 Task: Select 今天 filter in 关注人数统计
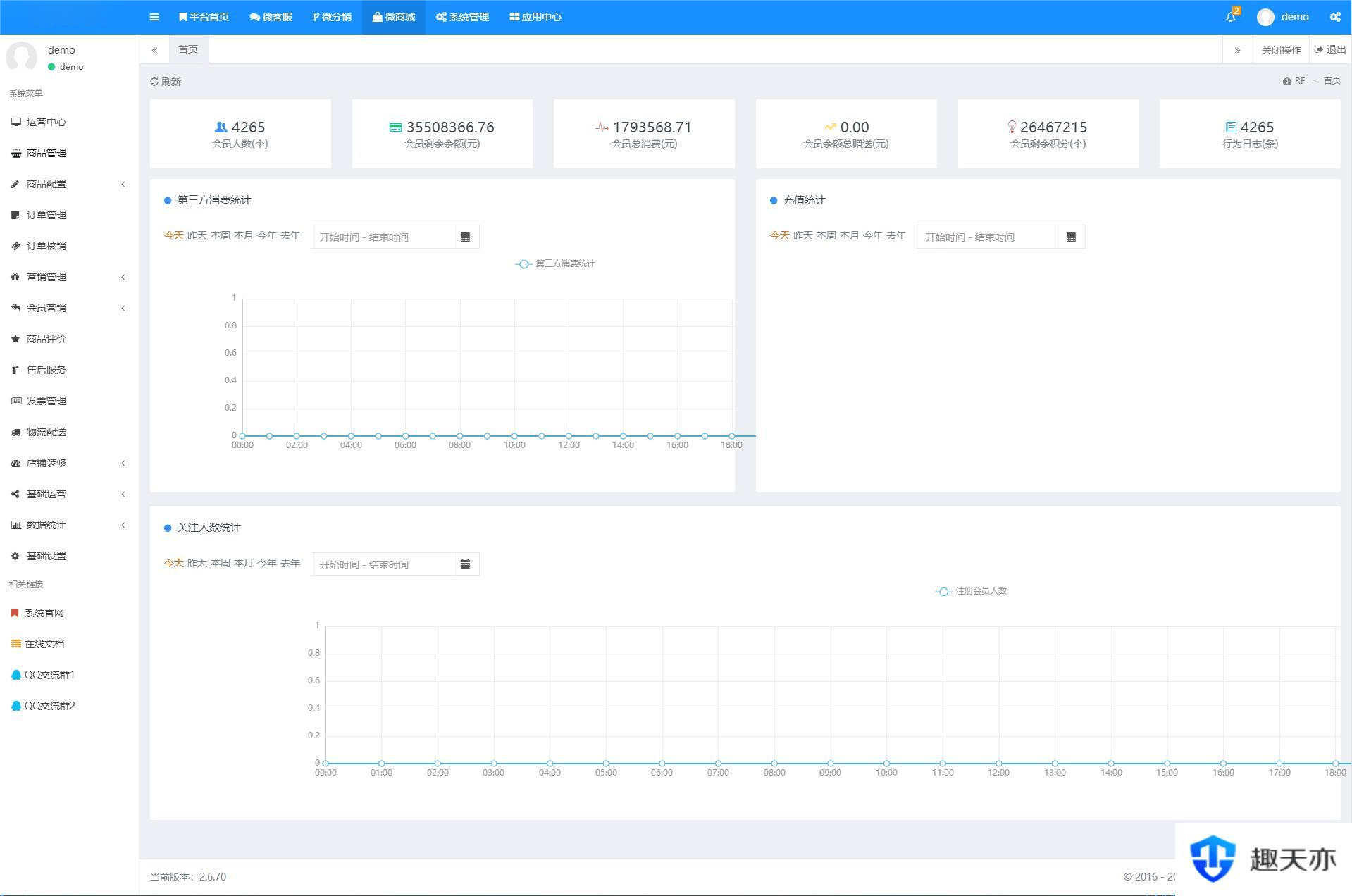coord(174,563)
